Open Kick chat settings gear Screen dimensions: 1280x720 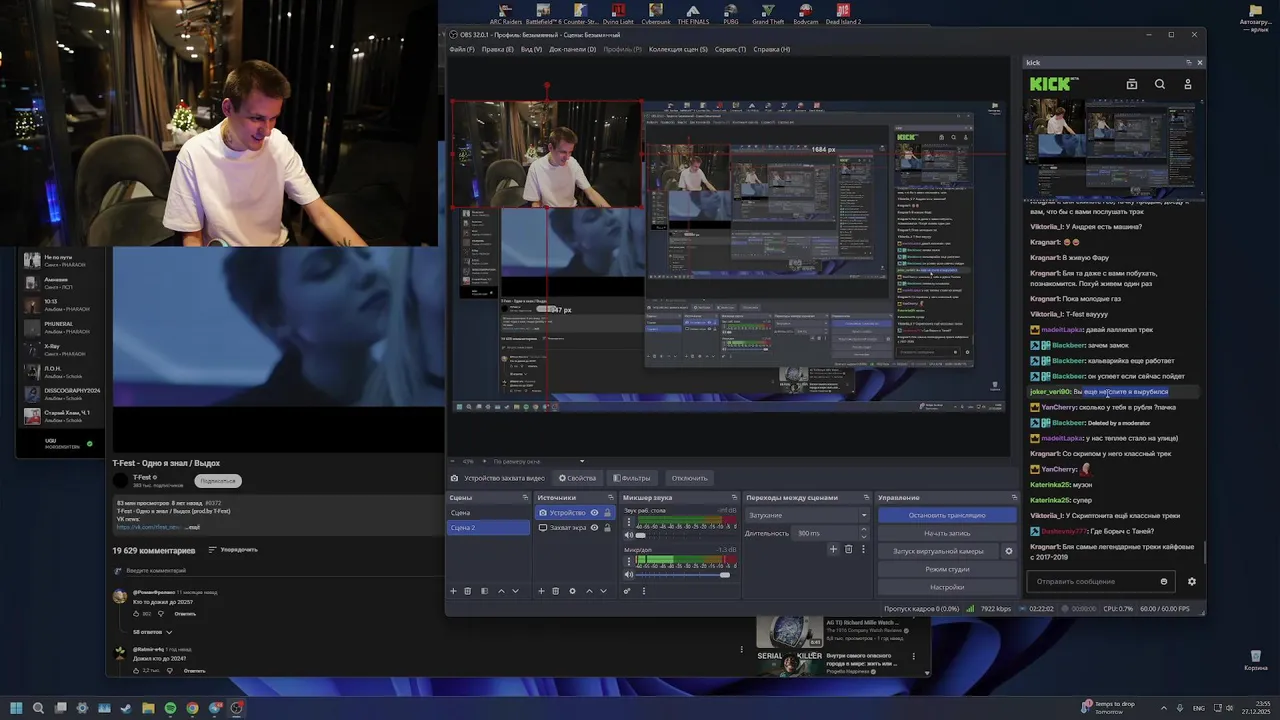point(1191,581)
